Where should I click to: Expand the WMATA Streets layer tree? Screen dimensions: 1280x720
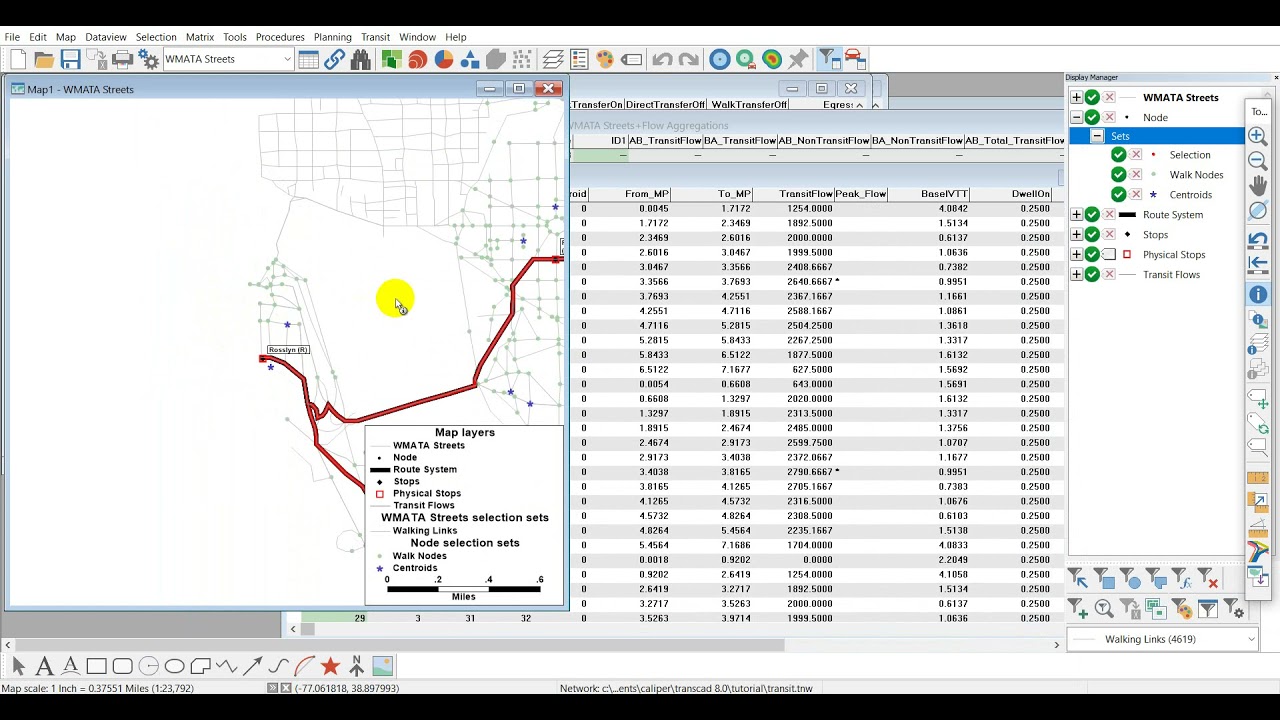[1076, 98]
